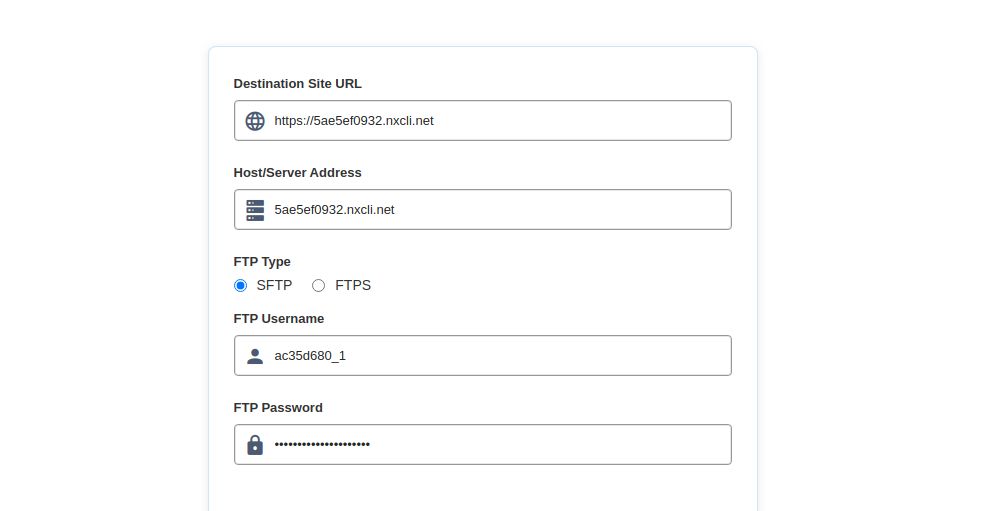Click the FTPS option label text
This screenshot has width=992, height=511.
click(353, 286)
